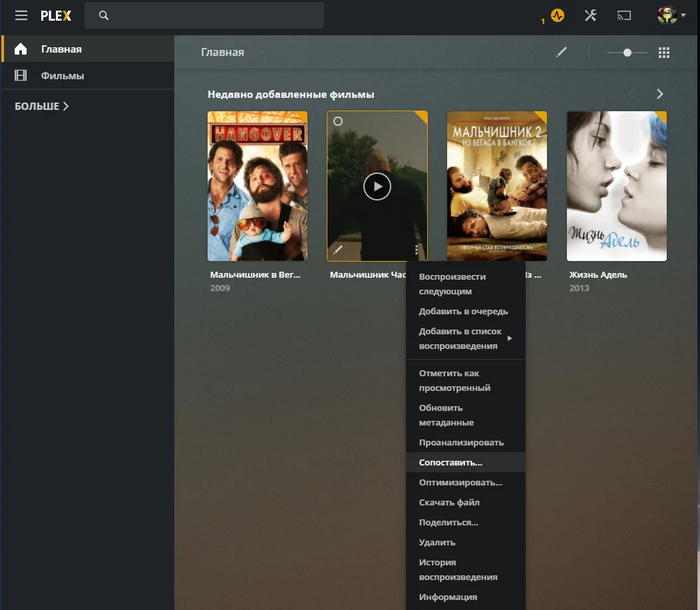This screenshot has width=700, height=610.
Task: Open the activity alerts icon
Action: coord(557,16)
